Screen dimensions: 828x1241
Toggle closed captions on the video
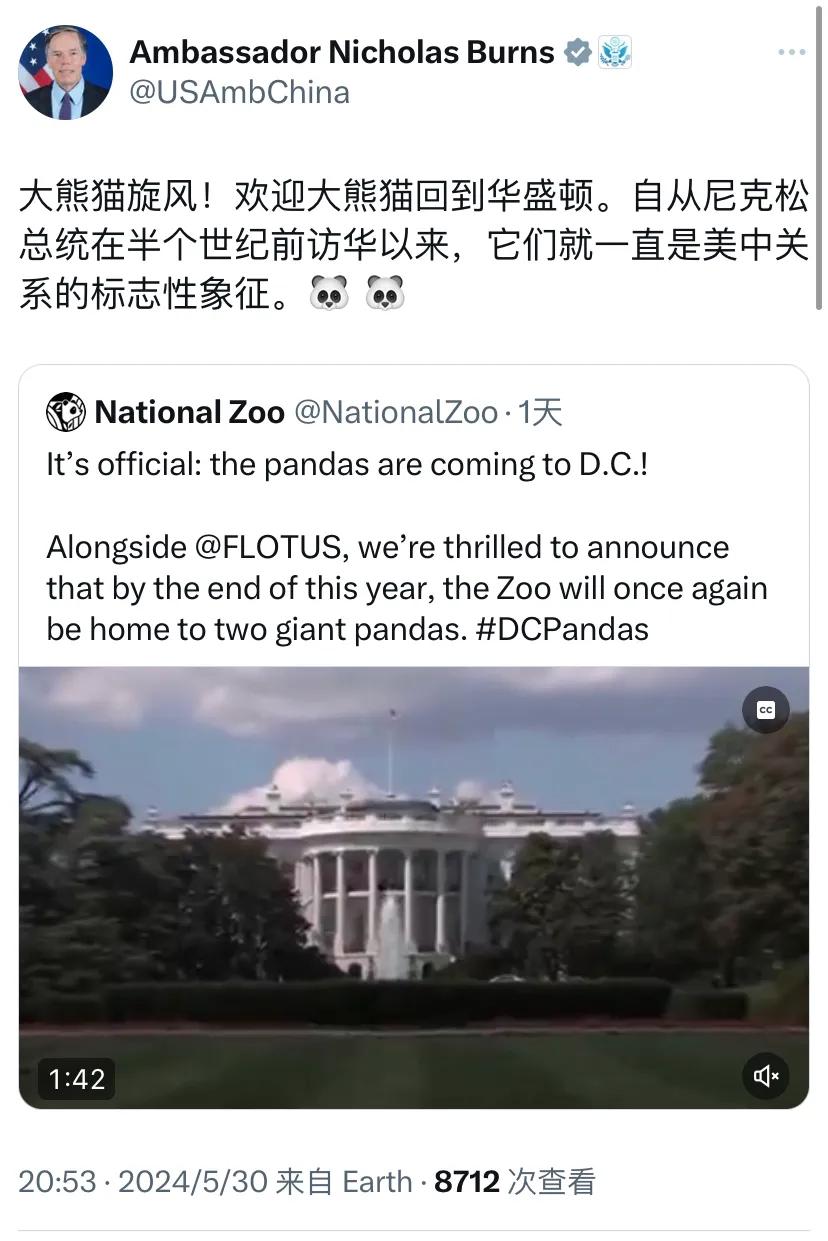point(766,710)
